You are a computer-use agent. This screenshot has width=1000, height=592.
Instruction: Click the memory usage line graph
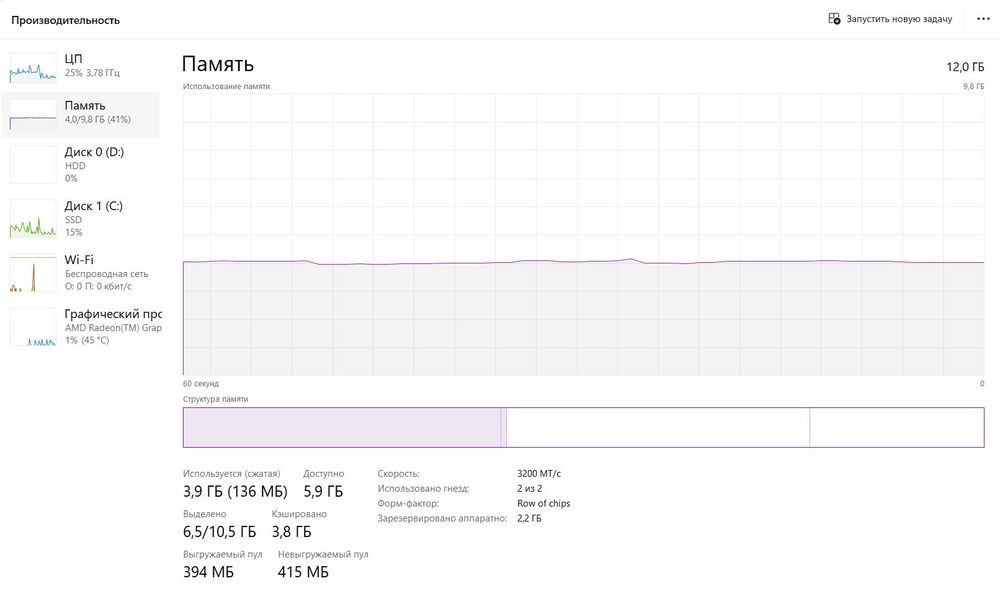tap(583, 235)
